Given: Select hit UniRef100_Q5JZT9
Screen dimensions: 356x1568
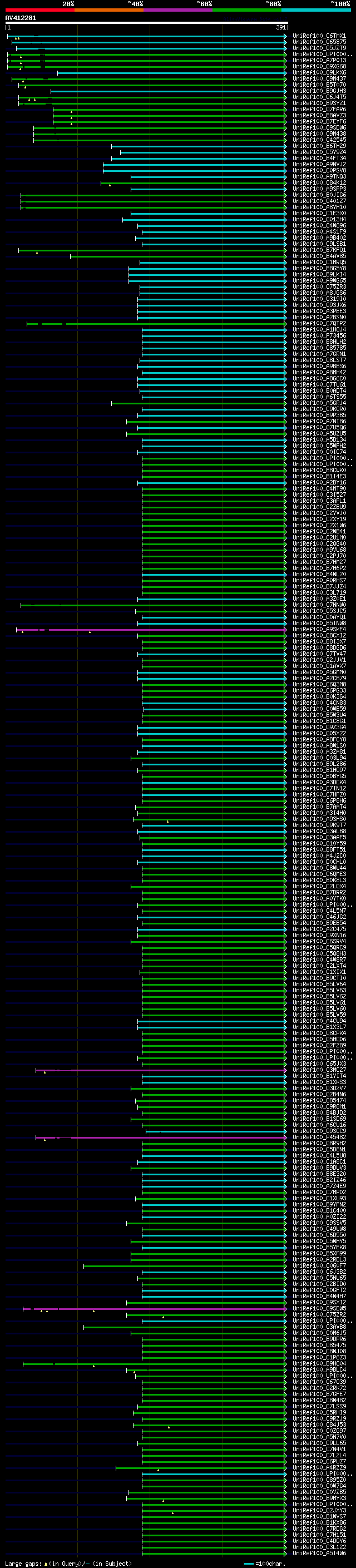Looking at the screenshot, I should pyautogui.click(x=319, y=48).
